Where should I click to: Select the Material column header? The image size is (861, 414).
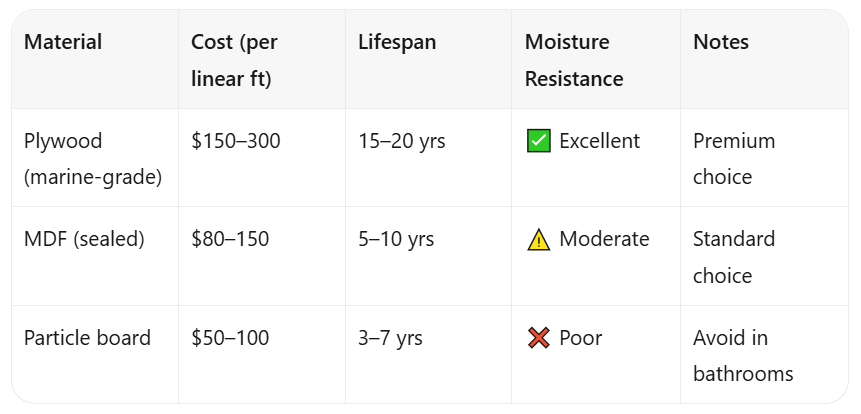(x=63, y=42)
